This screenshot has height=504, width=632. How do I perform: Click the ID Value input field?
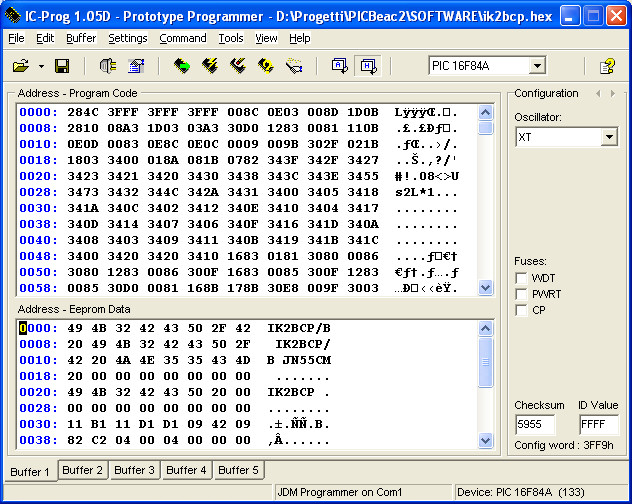coord(598,424)
